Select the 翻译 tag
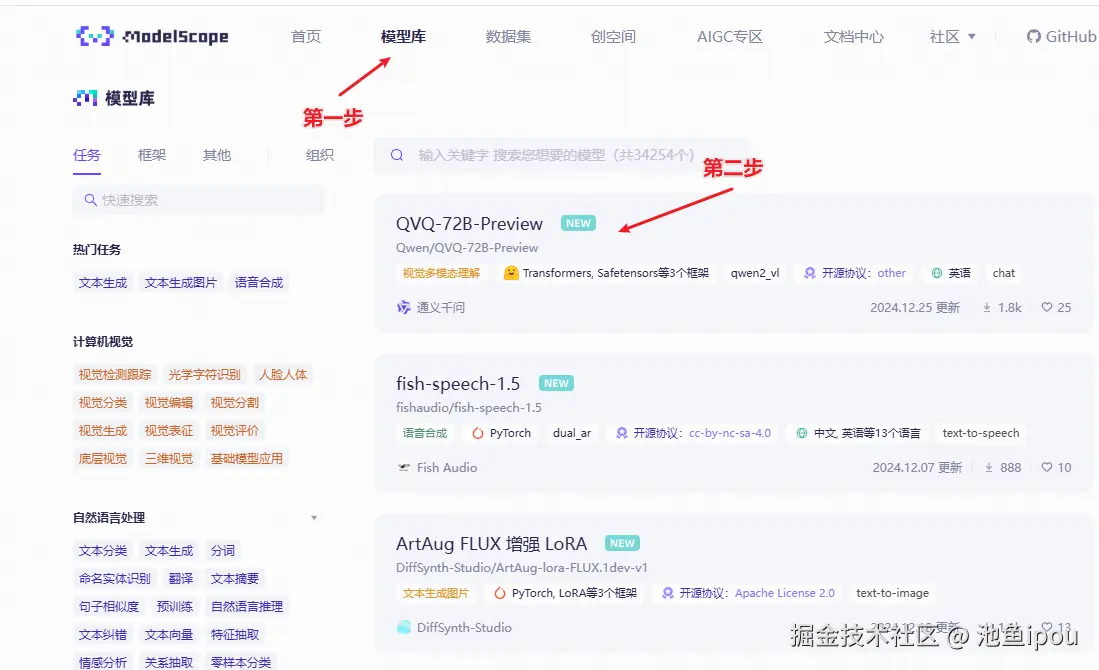 [181, 578]
